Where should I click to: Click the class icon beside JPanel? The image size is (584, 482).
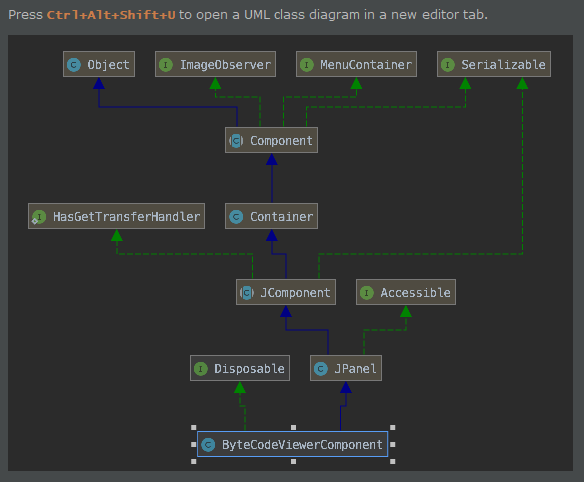321,369
